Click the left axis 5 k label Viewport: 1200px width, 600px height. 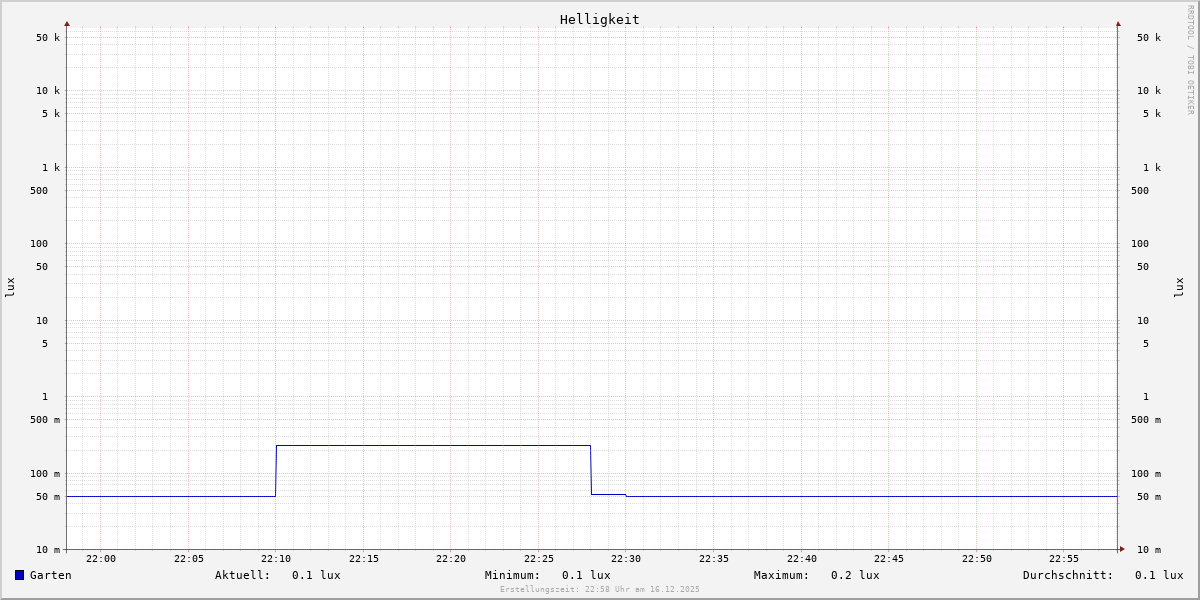point(51,114)
